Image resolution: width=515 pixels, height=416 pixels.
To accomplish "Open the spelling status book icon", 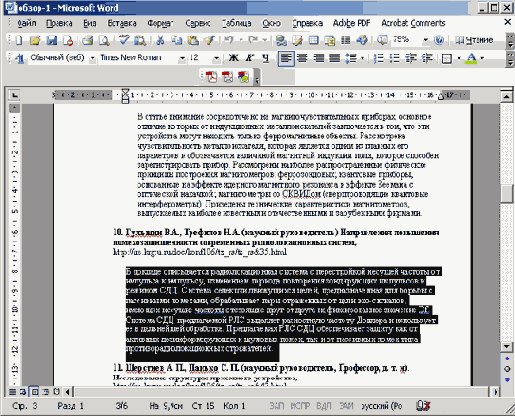I will (423, 406).
